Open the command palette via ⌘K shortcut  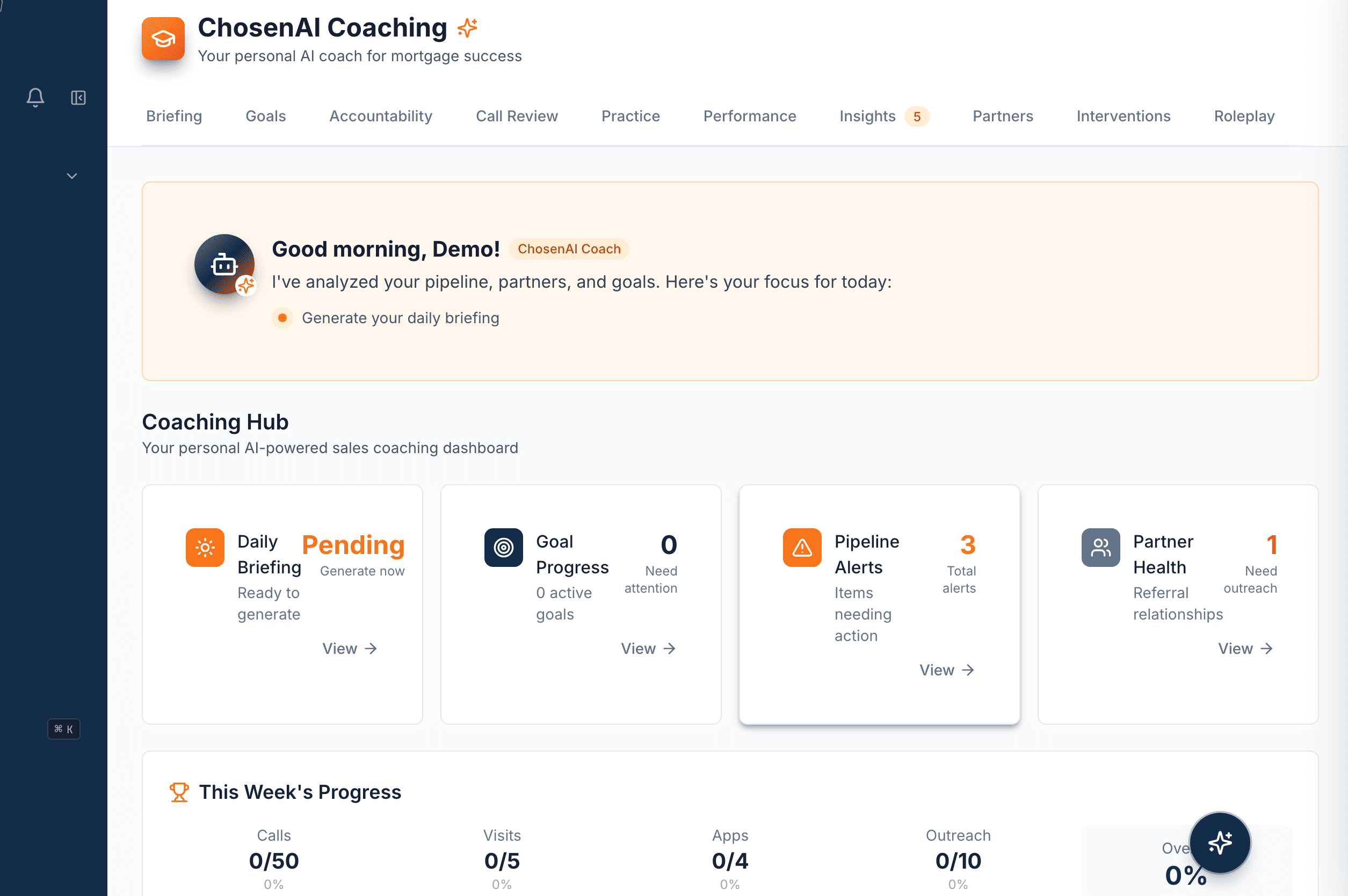coord(63,729)
